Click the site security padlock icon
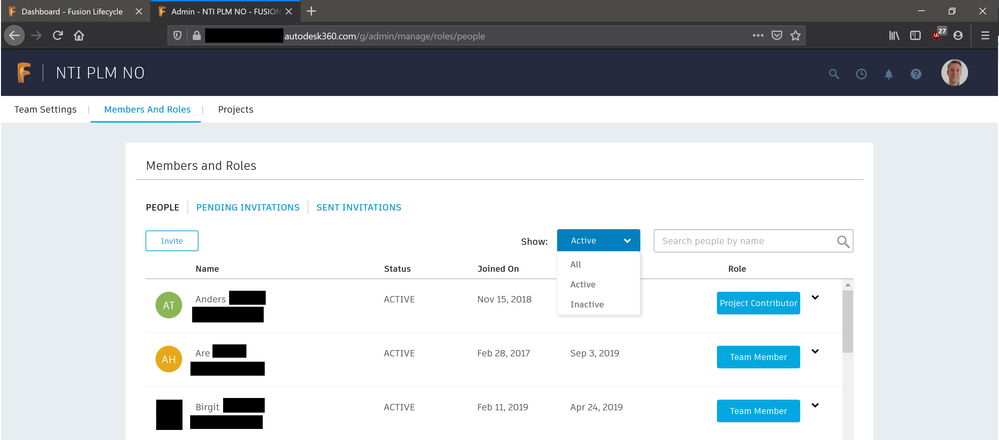The image size is (999, 440). (x=196, y=36)
